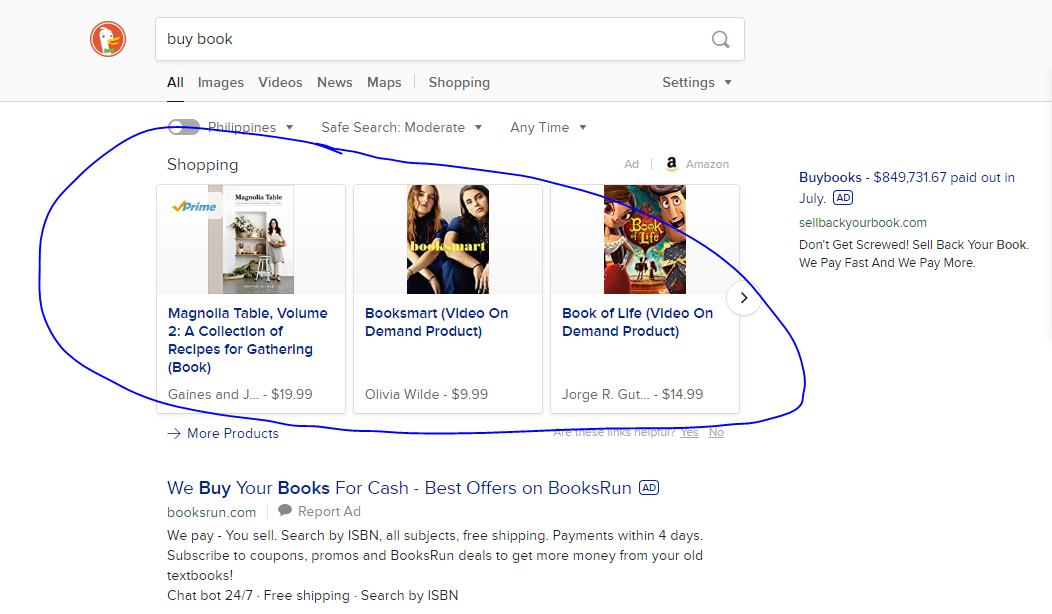Click 'Jorge R. Gut... - $14.99' text
The height and width of the screenshot is (614, 1052).
633,395
